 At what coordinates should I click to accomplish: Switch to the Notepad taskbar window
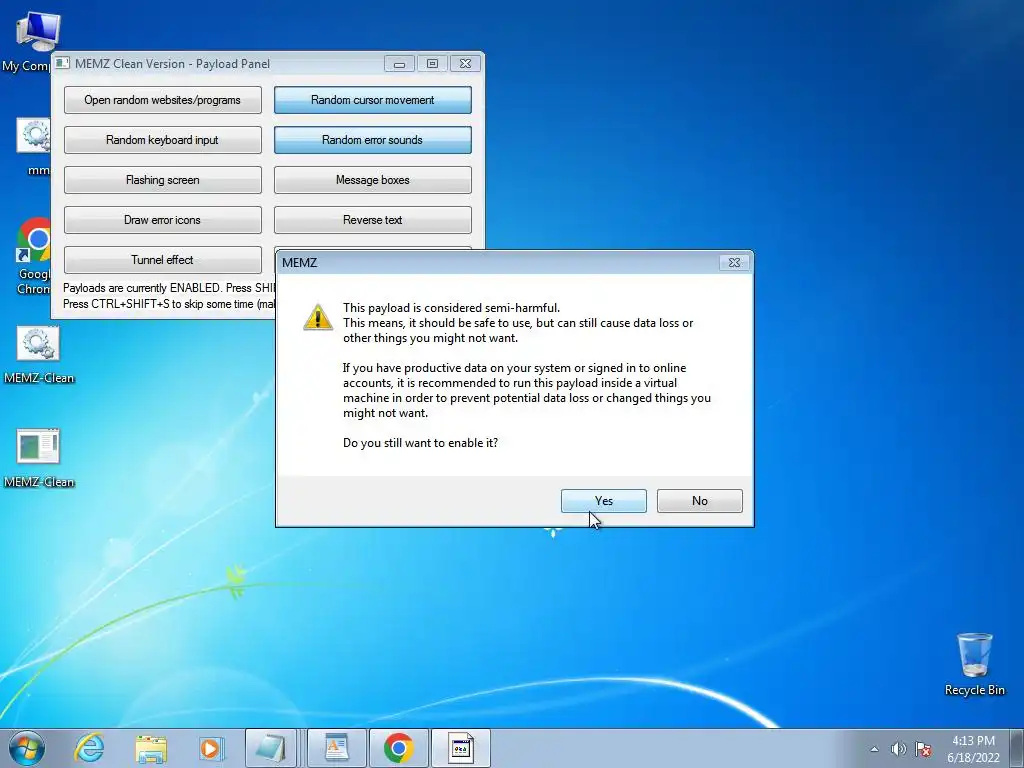[271, 748]
